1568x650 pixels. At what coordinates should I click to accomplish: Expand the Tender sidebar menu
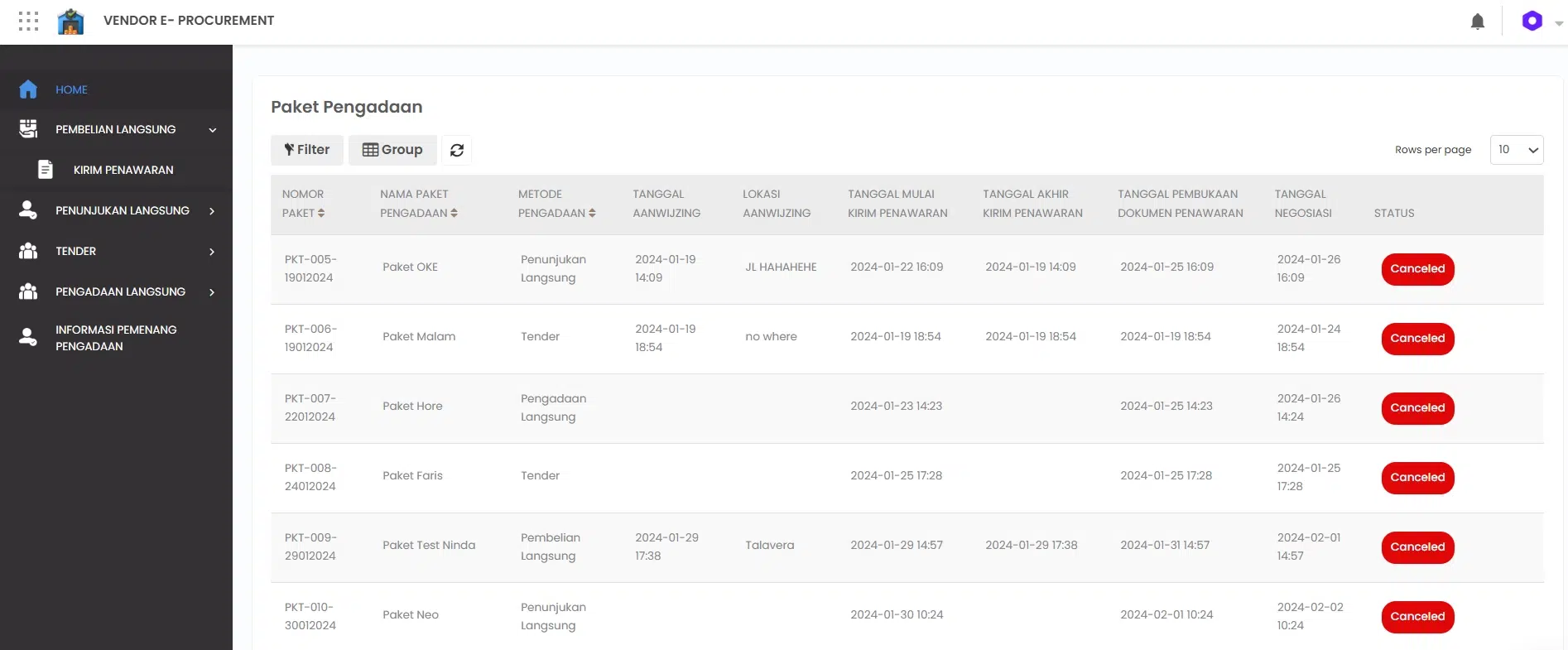pyautogui.click(x=213, y=252)
